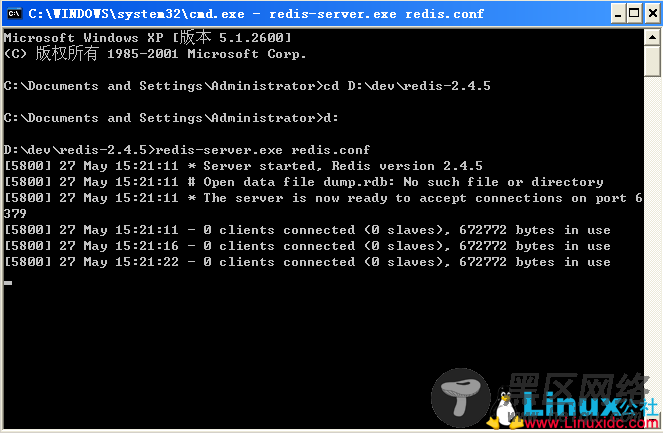The width and height of the screenshot is (663, 433).
Task: Click the vertical scrollbar thumb
Action: point(652,61)
